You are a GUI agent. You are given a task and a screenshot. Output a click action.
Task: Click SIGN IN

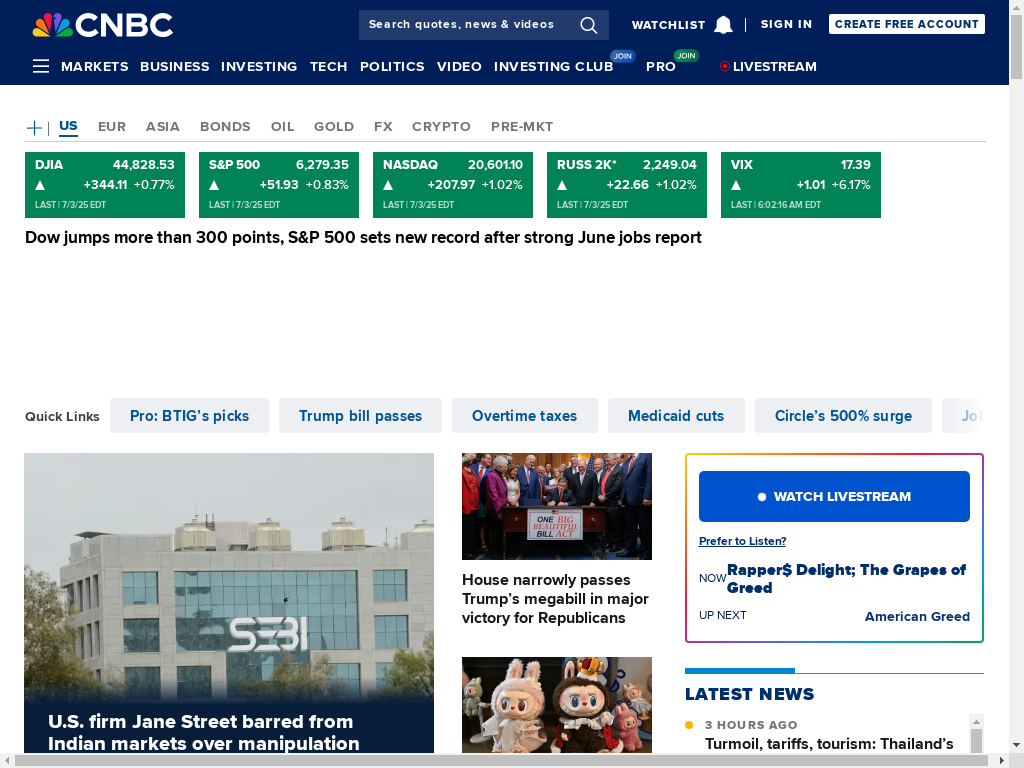786,24
